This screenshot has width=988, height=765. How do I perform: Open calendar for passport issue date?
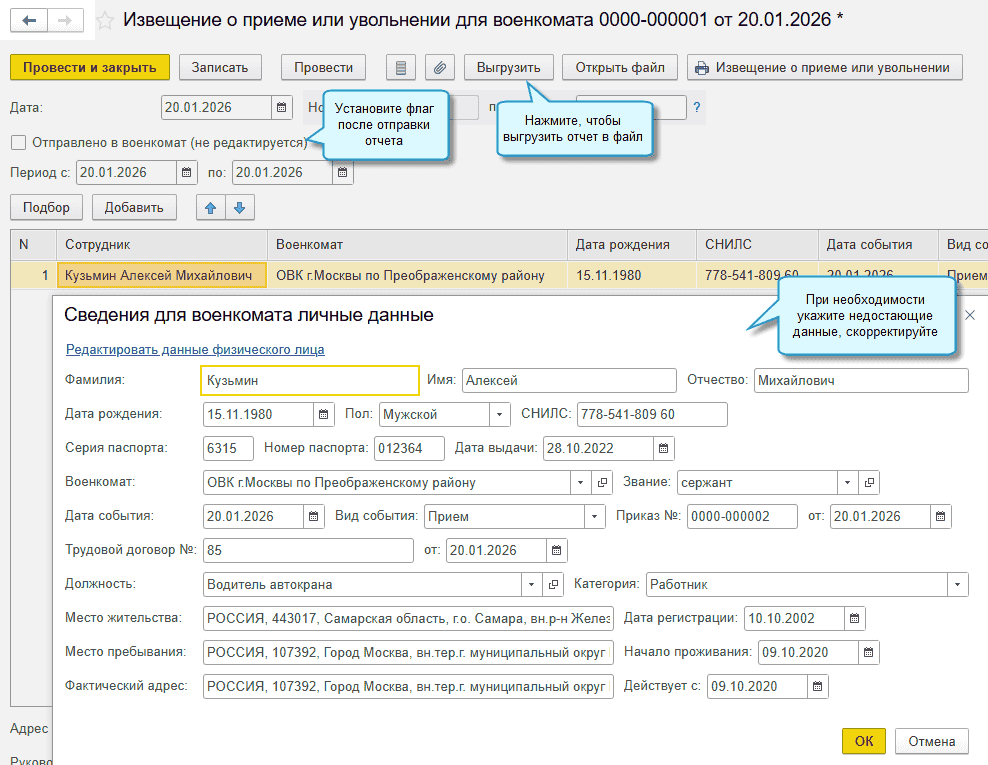(x=663, y=447)
